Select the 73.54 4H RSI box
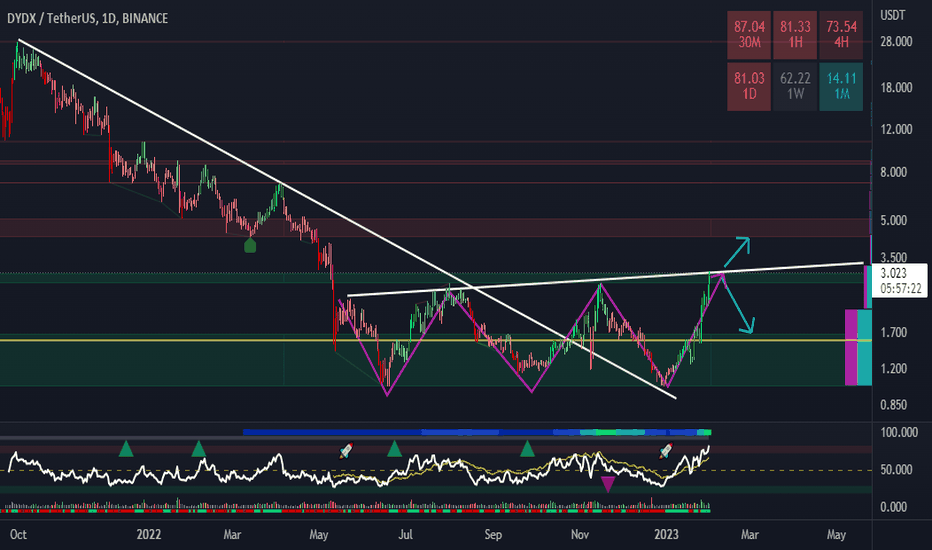Screen dimensions: 932x550 pyautogui.click(x=841, y=34)
